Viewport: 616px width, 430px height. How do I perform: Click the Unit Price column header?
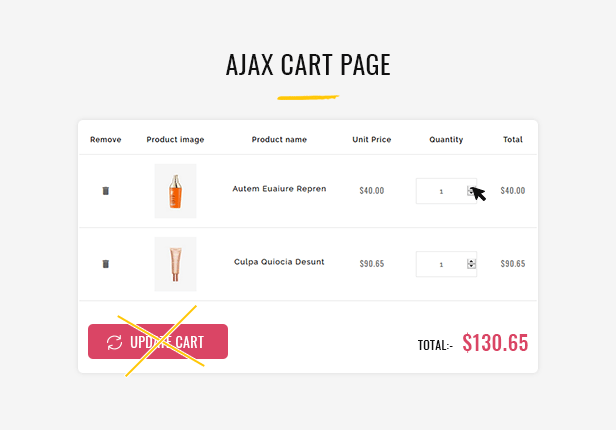click(372, 139)
